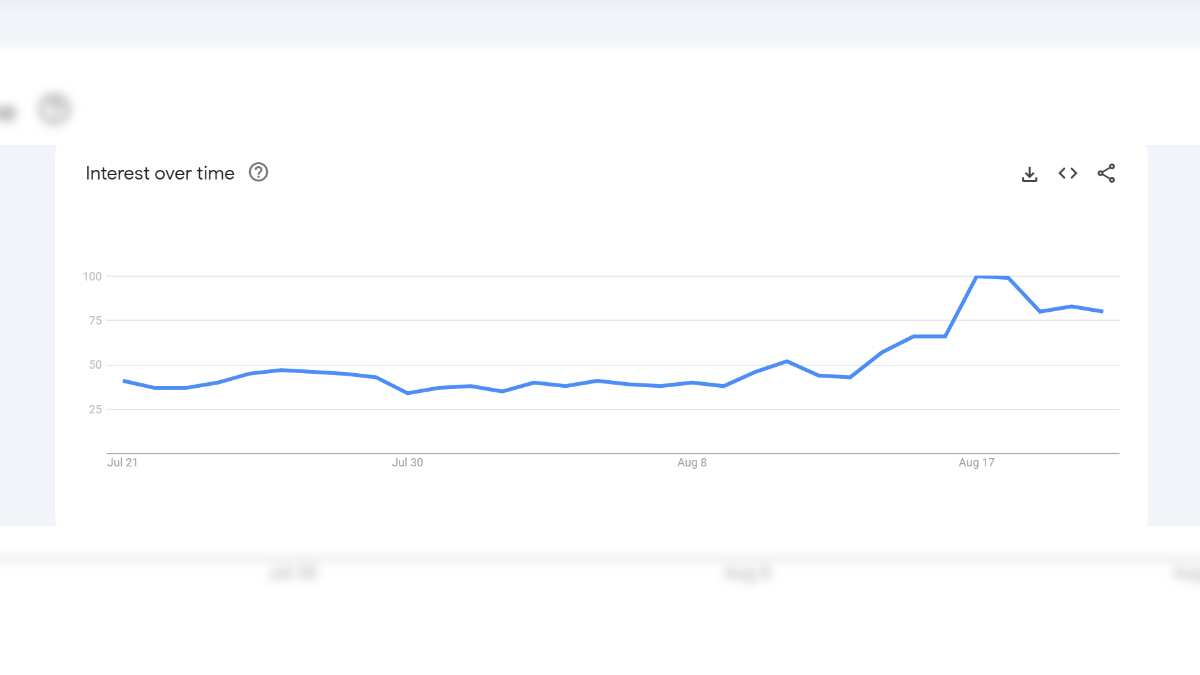This screenshot has height=675, width=1200.
Task: Click the blurred circular icon above the chart
Action: [55, 109]
